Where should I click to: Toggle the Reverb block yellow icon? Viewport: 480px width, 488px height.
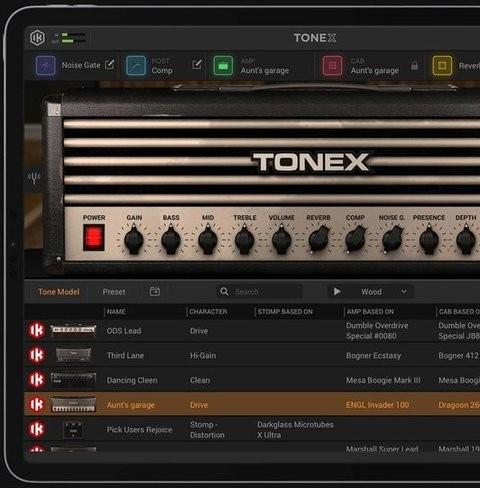pyautogui.click(x=442, y=65)
